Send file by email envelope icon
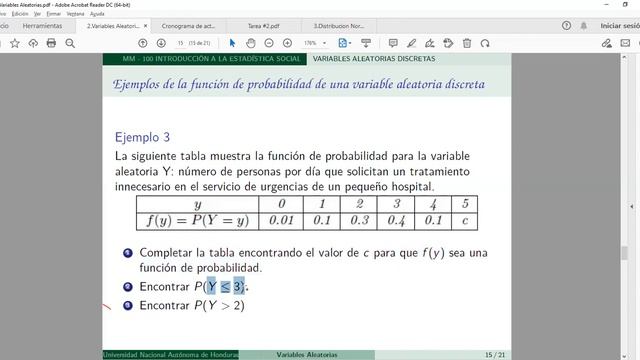This screenshot has height=360, width=640. click(625, 43)
